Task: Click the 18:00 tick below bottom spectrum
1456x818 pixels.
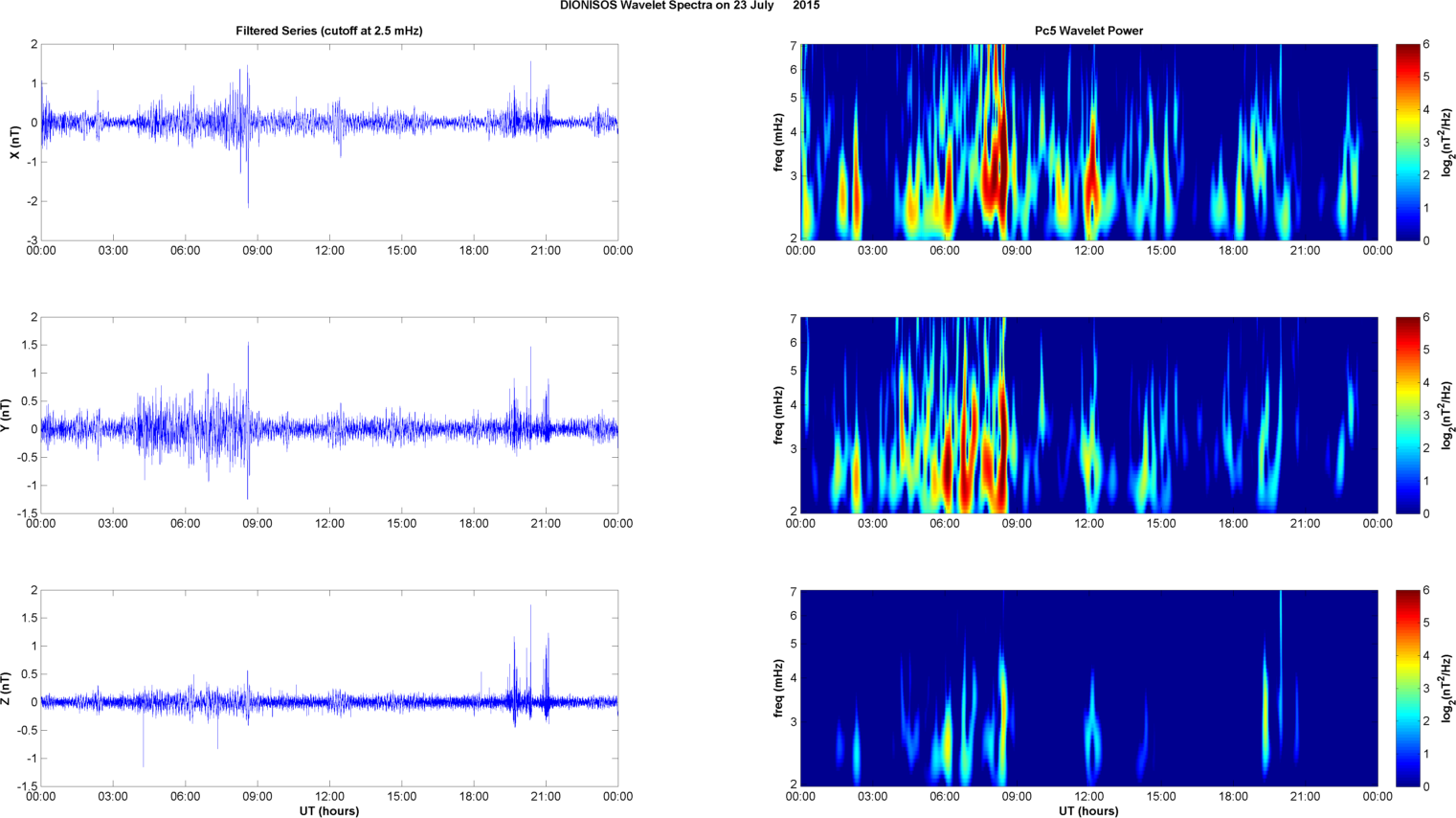Action: pyautogui.click(x=1233, y=796)
